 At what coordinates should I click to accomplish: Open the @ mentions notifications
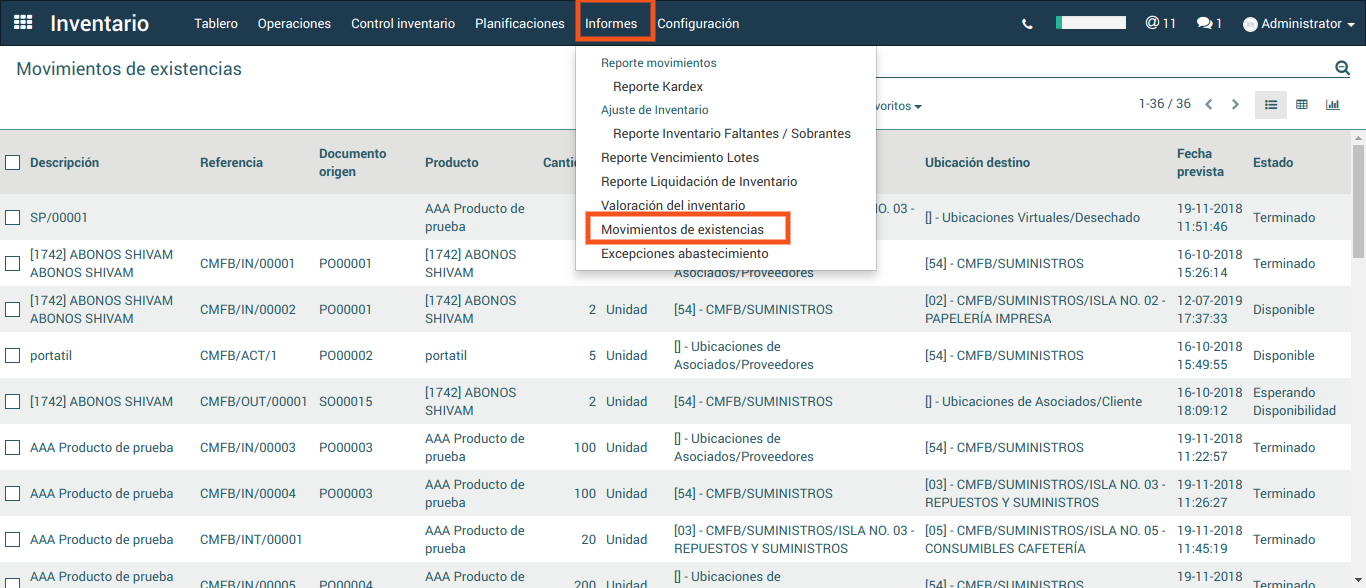[x=1160, y=23]
